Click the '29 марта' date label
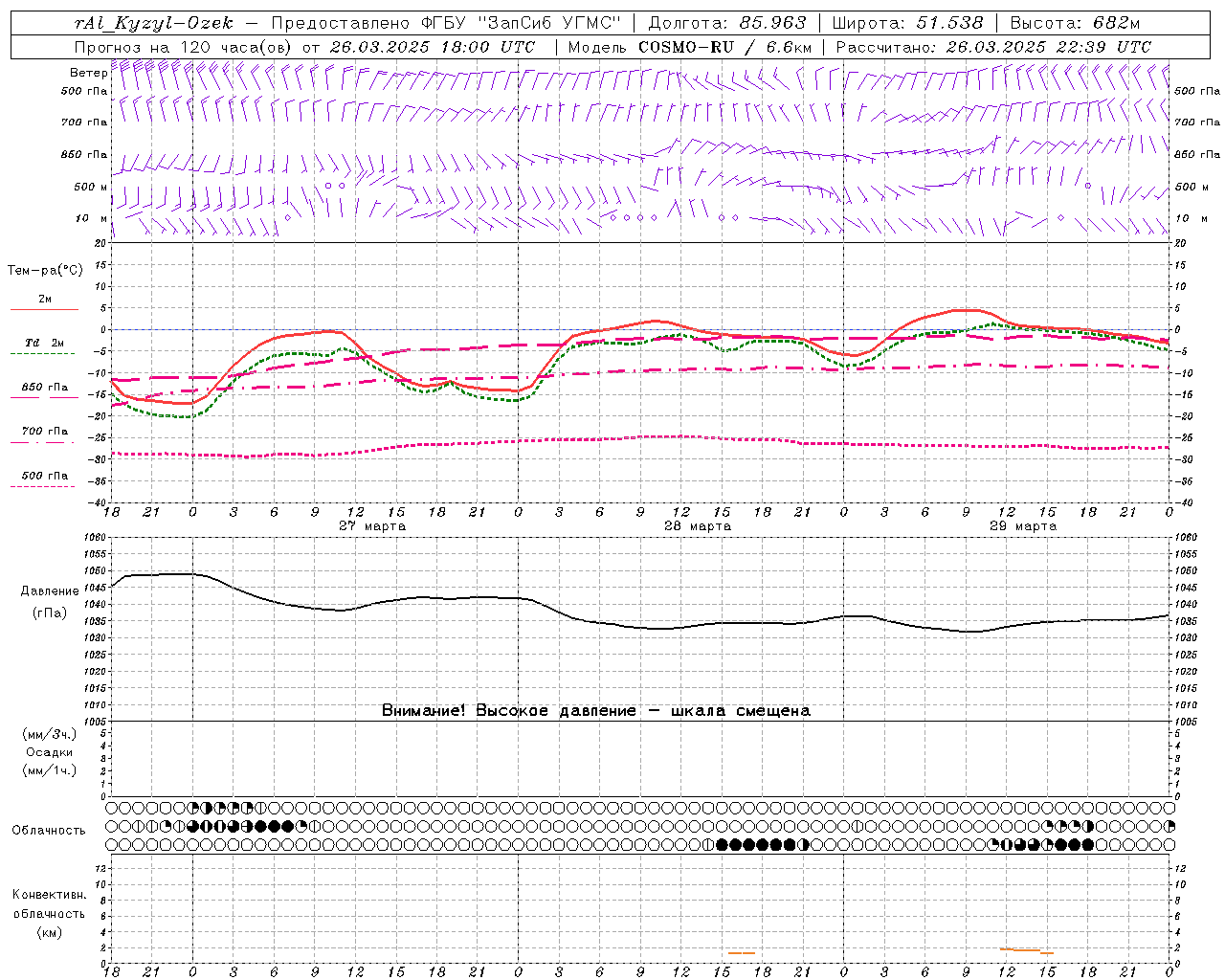Viewport: 1225px width, 980px height. pos(1023,526)
